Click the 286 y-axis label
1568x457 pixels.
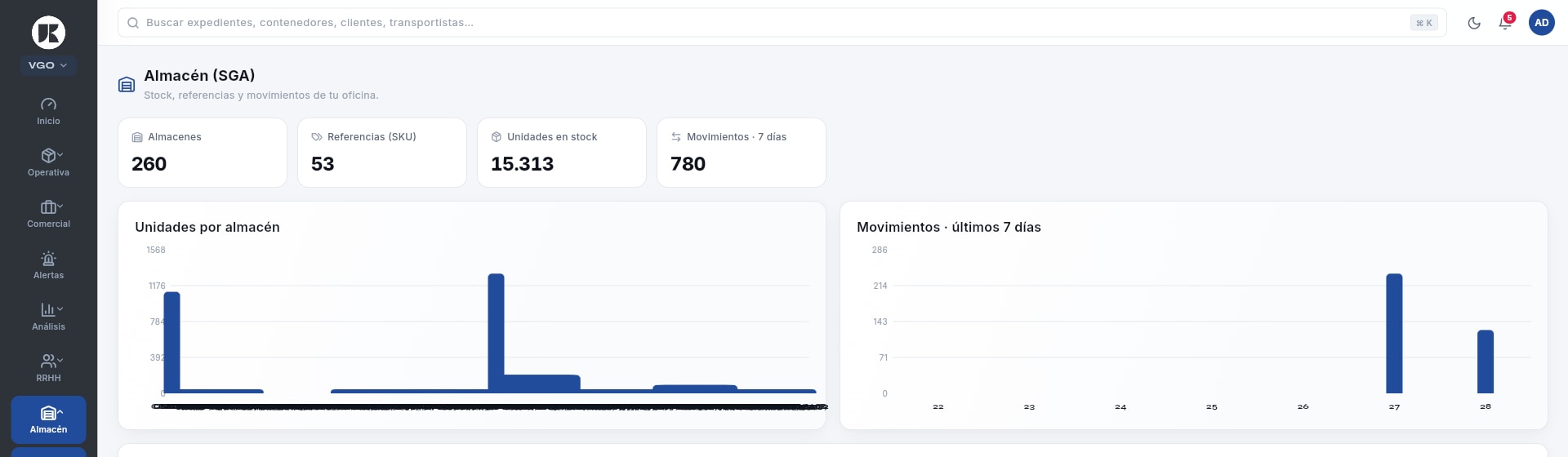tap(880, 250)
